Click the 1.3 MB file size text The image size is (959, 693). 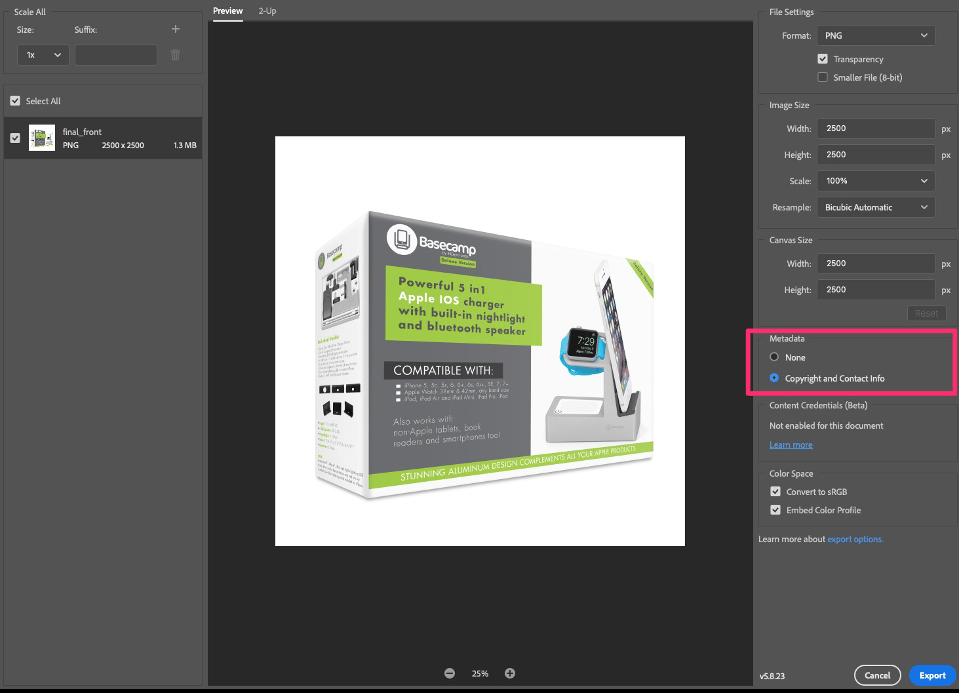185,145
